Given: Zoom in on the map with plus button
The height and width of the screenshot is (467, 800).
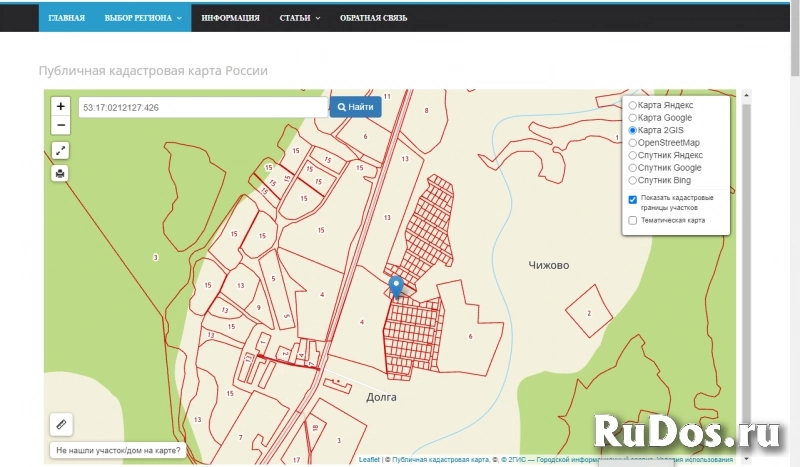Looking at the screenshot, I should click(x=61, y=106).
